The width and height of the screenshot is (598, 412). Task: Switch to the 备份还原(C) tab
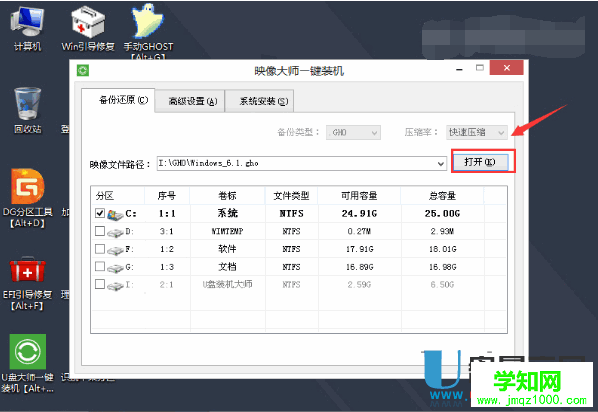point(119,100)
